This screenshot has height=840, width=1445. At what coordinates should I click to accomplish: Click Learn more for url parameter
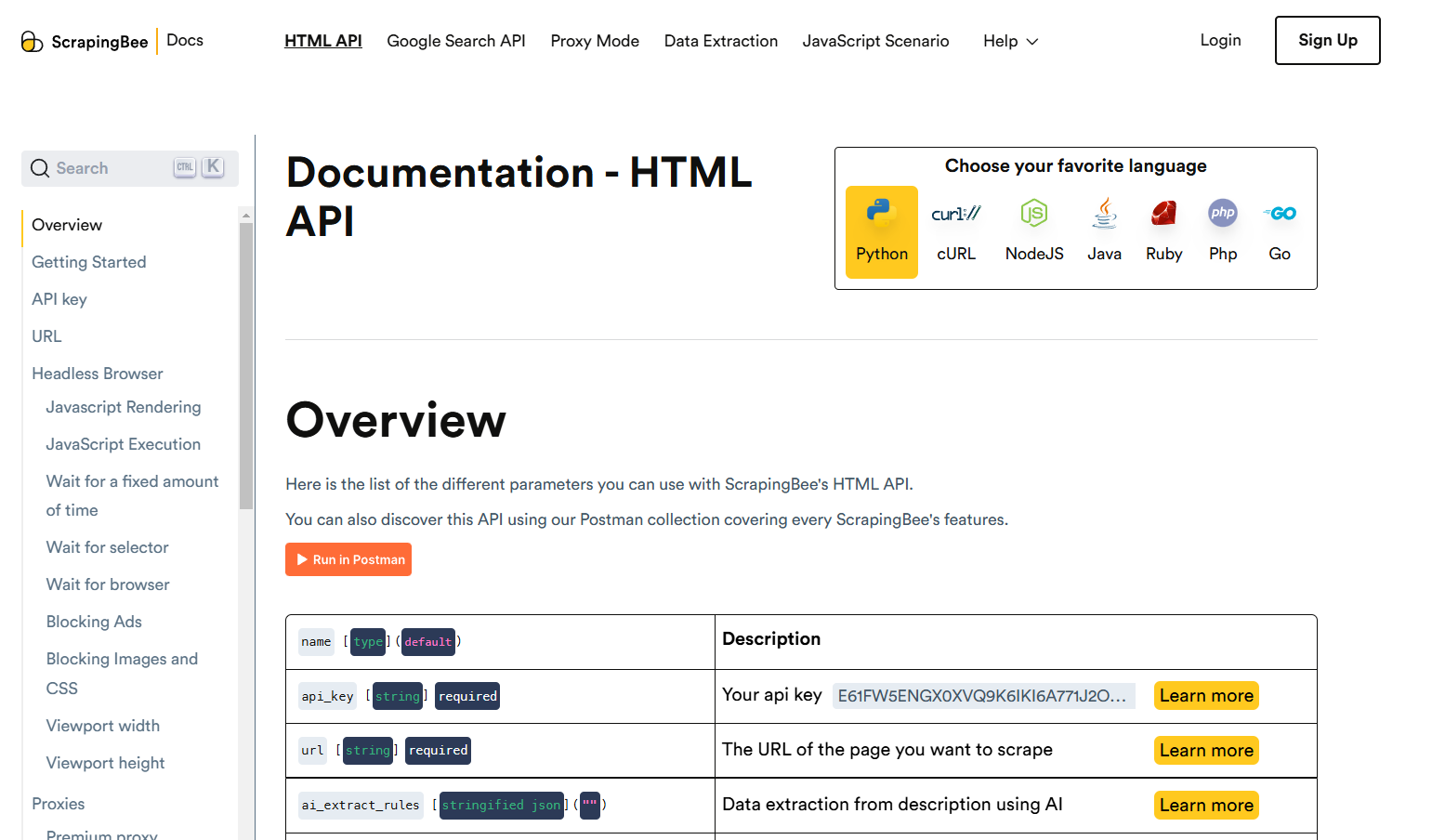pos(1206,751)
